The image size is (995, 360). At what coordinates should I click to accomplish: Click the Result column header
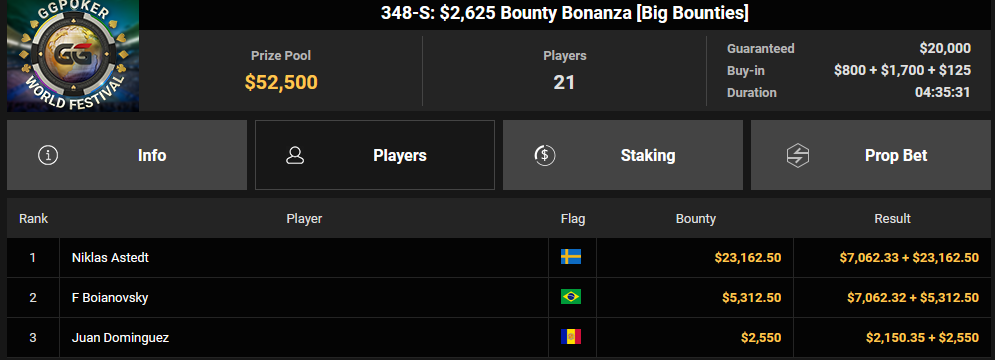892,219
